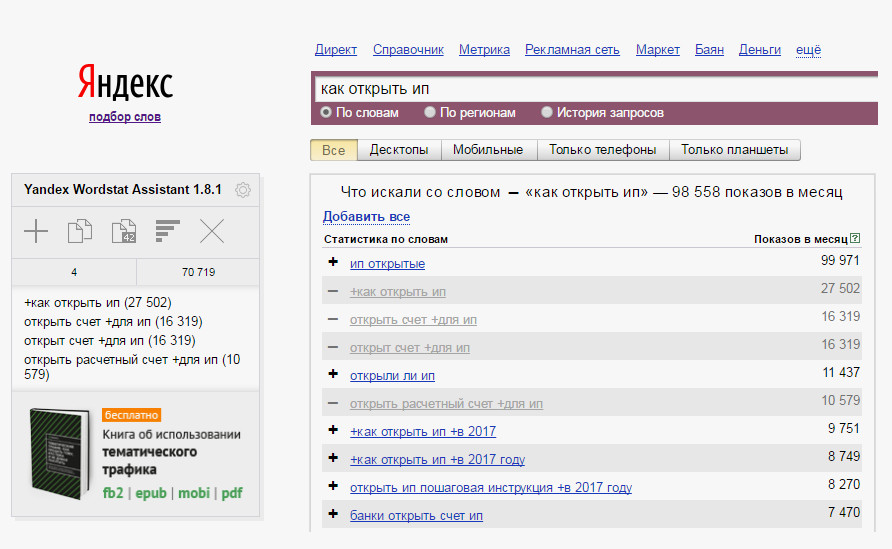Copy the keyword list with the double-page icon
The image size is (892, 549).
pos(80,233)
